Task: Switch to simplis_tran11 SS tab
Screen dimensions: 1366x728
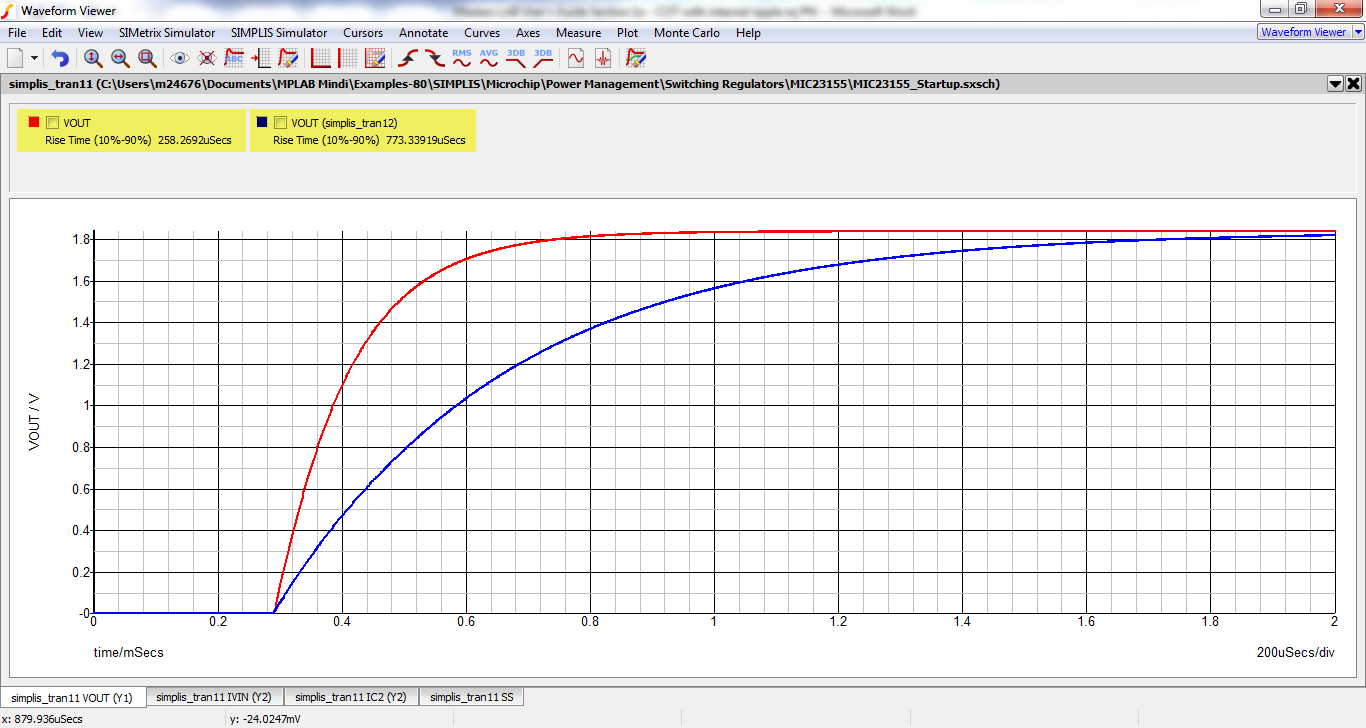Action: click(471, 697)
